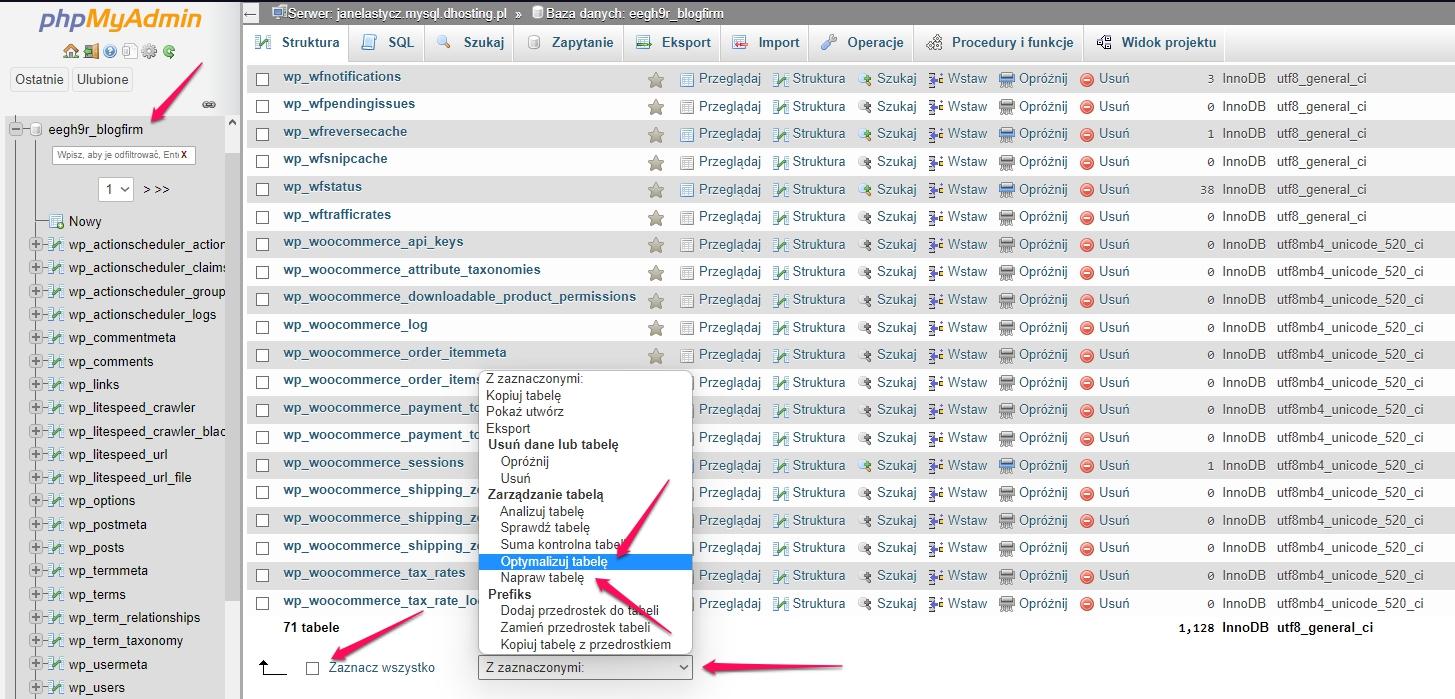This screenshot has width=1455, height=699.
Task: Open wp_usermeta in the navigation tree
Action: (108, 665)
